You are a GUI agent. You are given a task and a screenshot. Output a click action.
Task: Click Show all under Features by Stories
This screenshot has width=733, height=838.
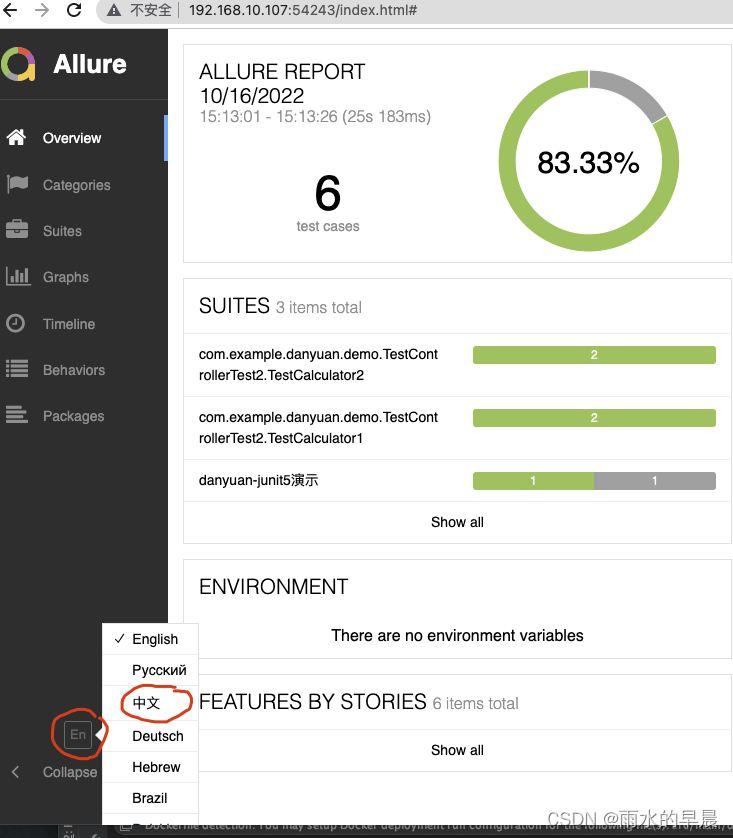[x=457, y=750]
